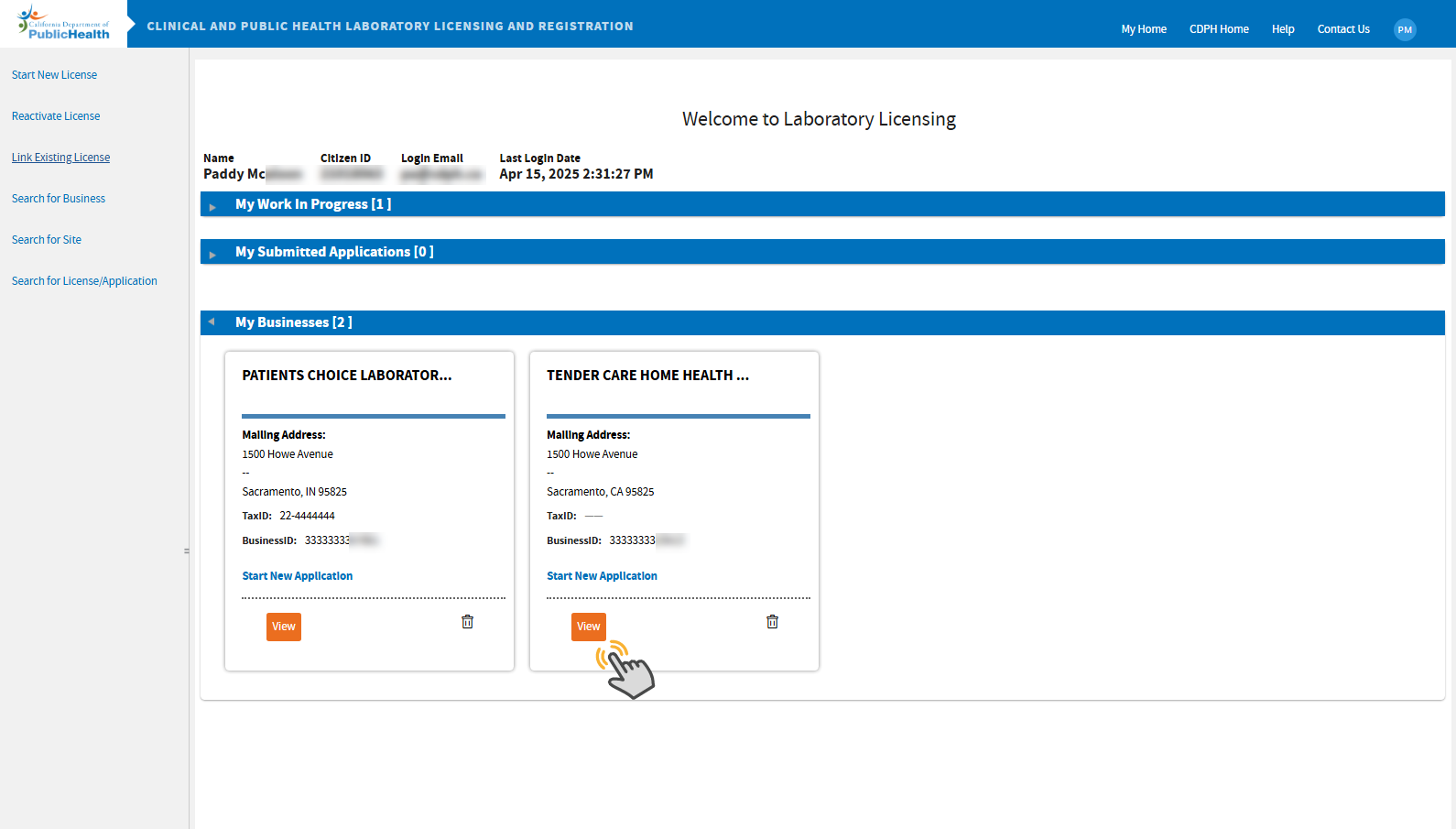The height and width of the screenshot is (829, 1456).
Task: Select Contact Us in the header
Action: tap(1342, 29)
